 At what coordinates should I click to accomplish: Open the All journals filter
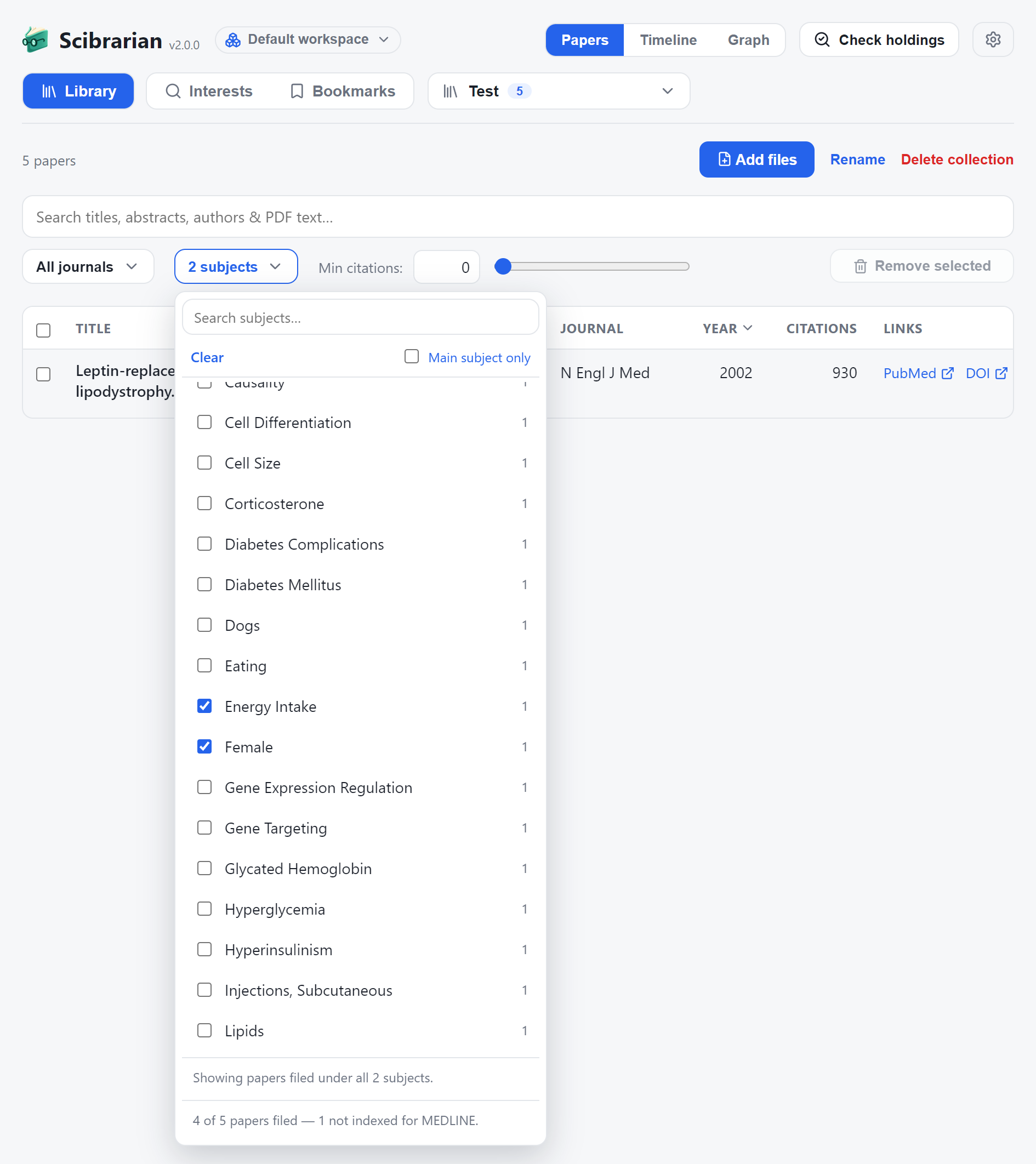(x=88, y=266)
